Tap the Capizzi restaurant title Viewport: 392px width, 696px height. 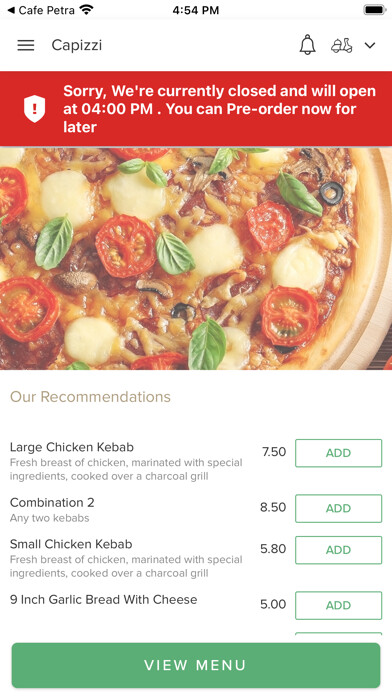[77, 45]
